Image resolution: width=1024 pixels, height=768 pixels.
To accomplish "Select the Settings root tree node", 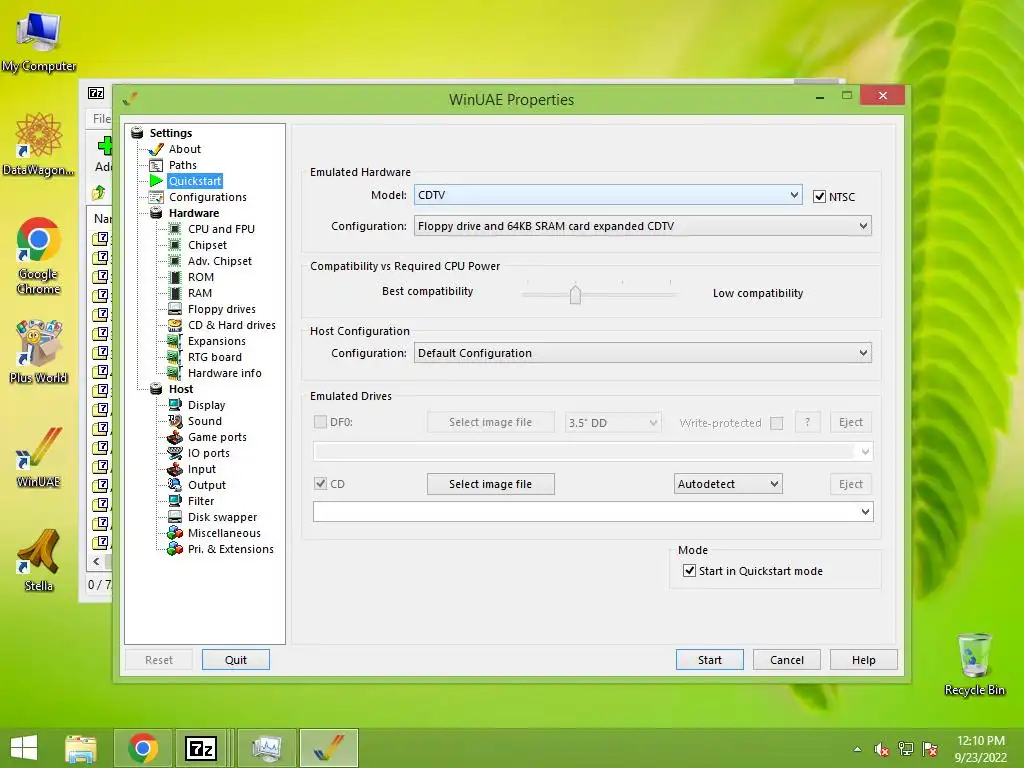I will click(x=170, y=133).
